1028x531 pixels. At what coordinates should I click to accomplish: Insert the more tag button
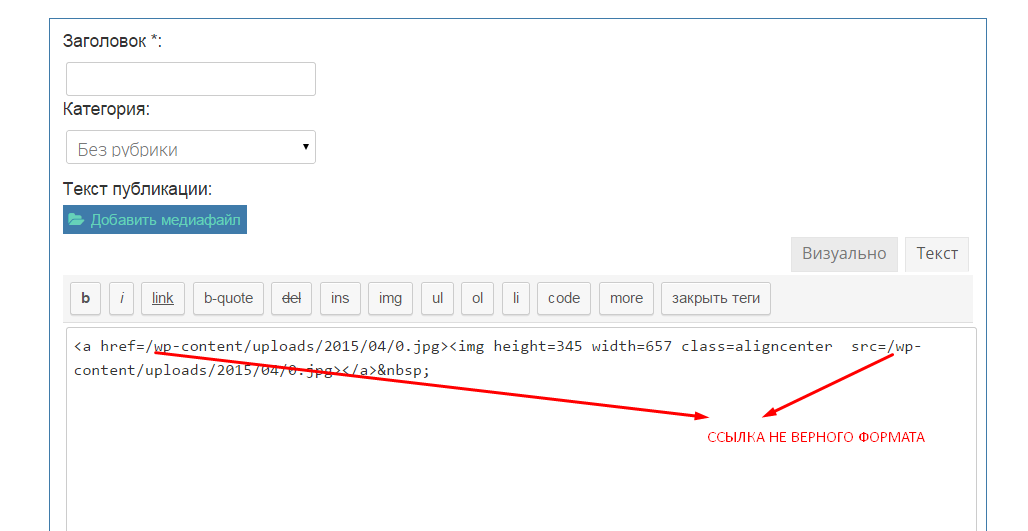(626, 298)
